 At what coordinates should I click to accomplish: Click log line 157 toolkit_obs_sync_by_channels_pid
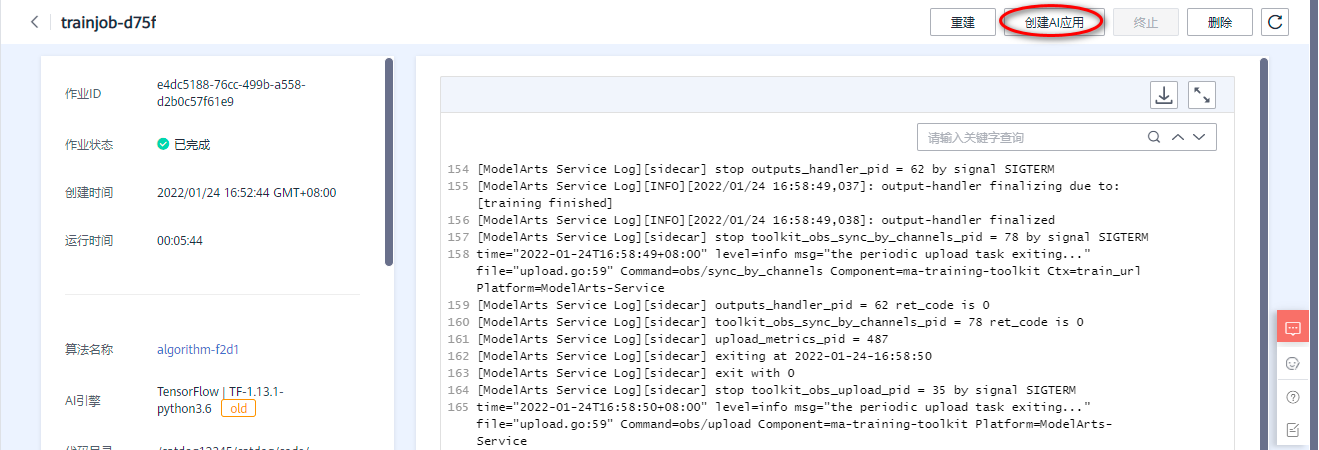click(812, 237)
